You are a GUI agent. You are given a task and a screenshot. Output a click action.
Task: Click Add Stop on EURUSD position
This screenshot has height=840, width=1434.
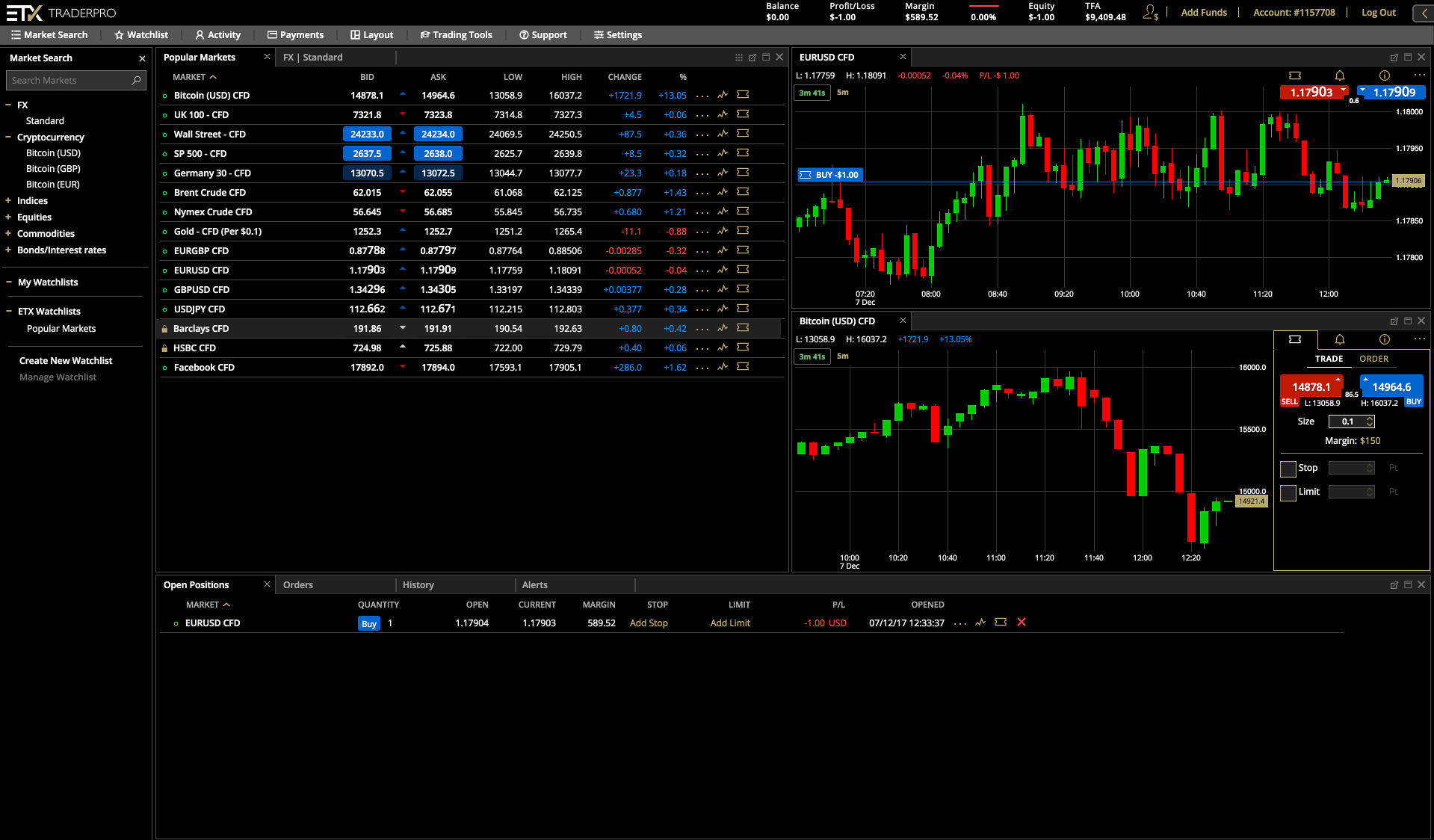(649, 623)
